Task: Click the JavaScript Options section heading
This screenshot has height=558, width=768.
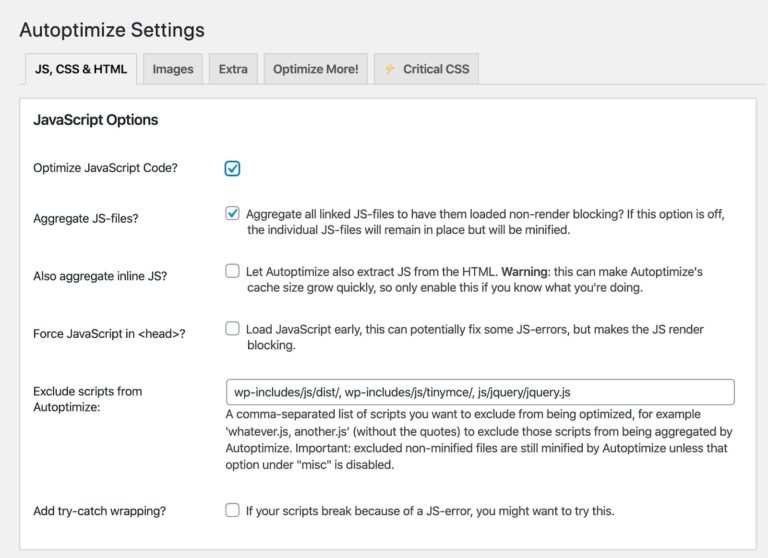Action: coord(96,120)
